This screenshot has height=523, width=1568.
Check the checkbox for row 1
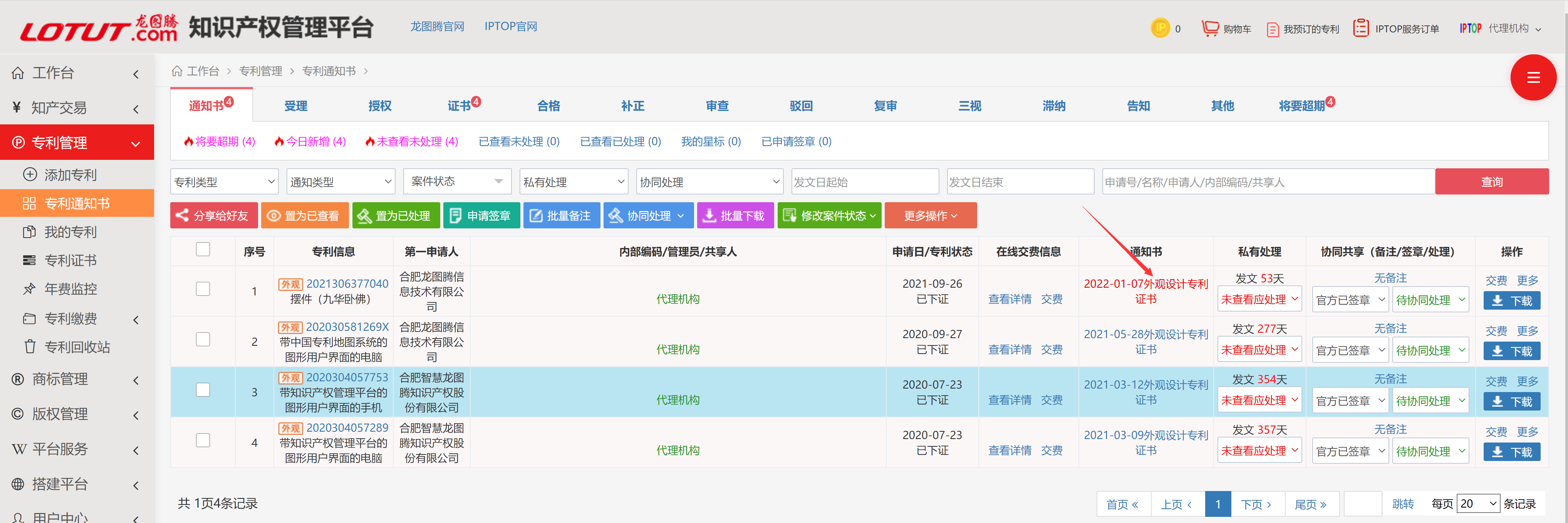pos(203,288)
